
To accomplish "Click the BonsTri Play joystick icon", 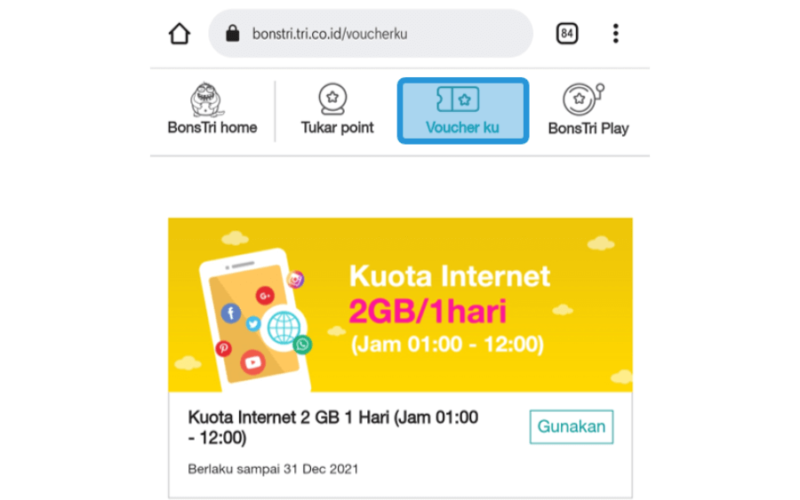I will tap(583, 99).
